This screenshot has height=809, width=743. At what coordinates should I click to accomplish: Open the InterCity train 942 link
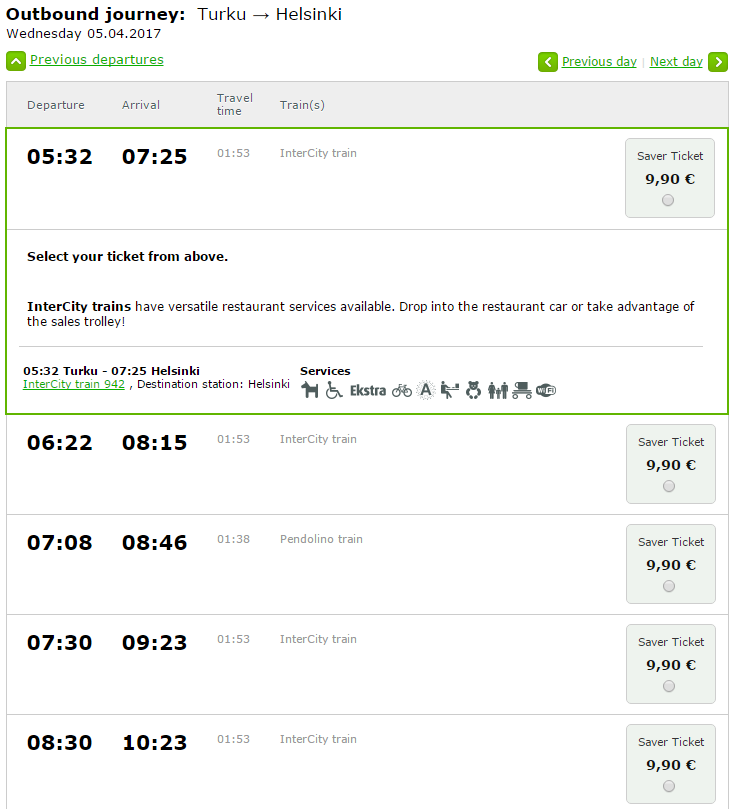point(74,384)
